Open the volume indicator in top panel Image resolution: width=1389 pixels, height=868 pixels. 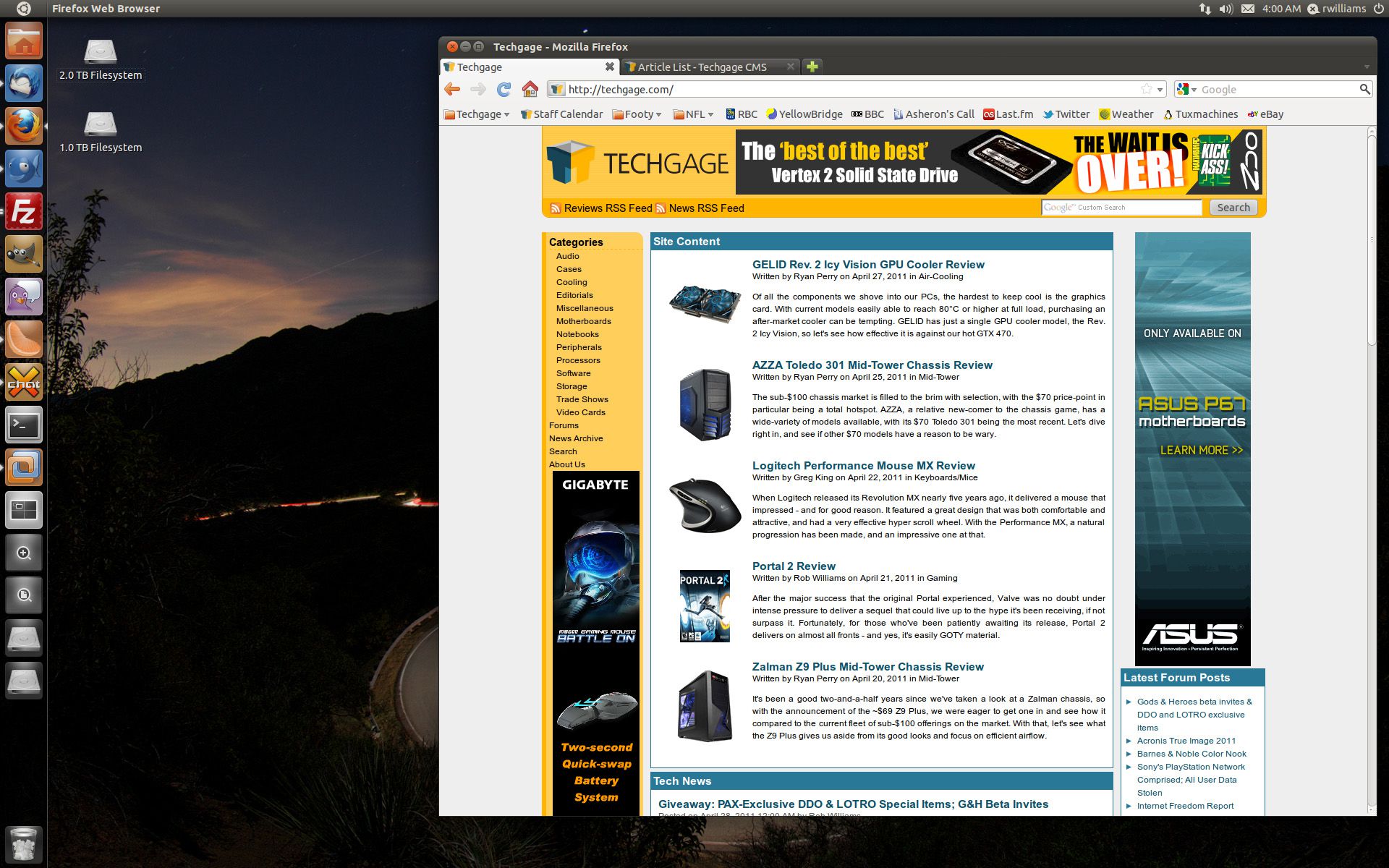(1226, 9)
